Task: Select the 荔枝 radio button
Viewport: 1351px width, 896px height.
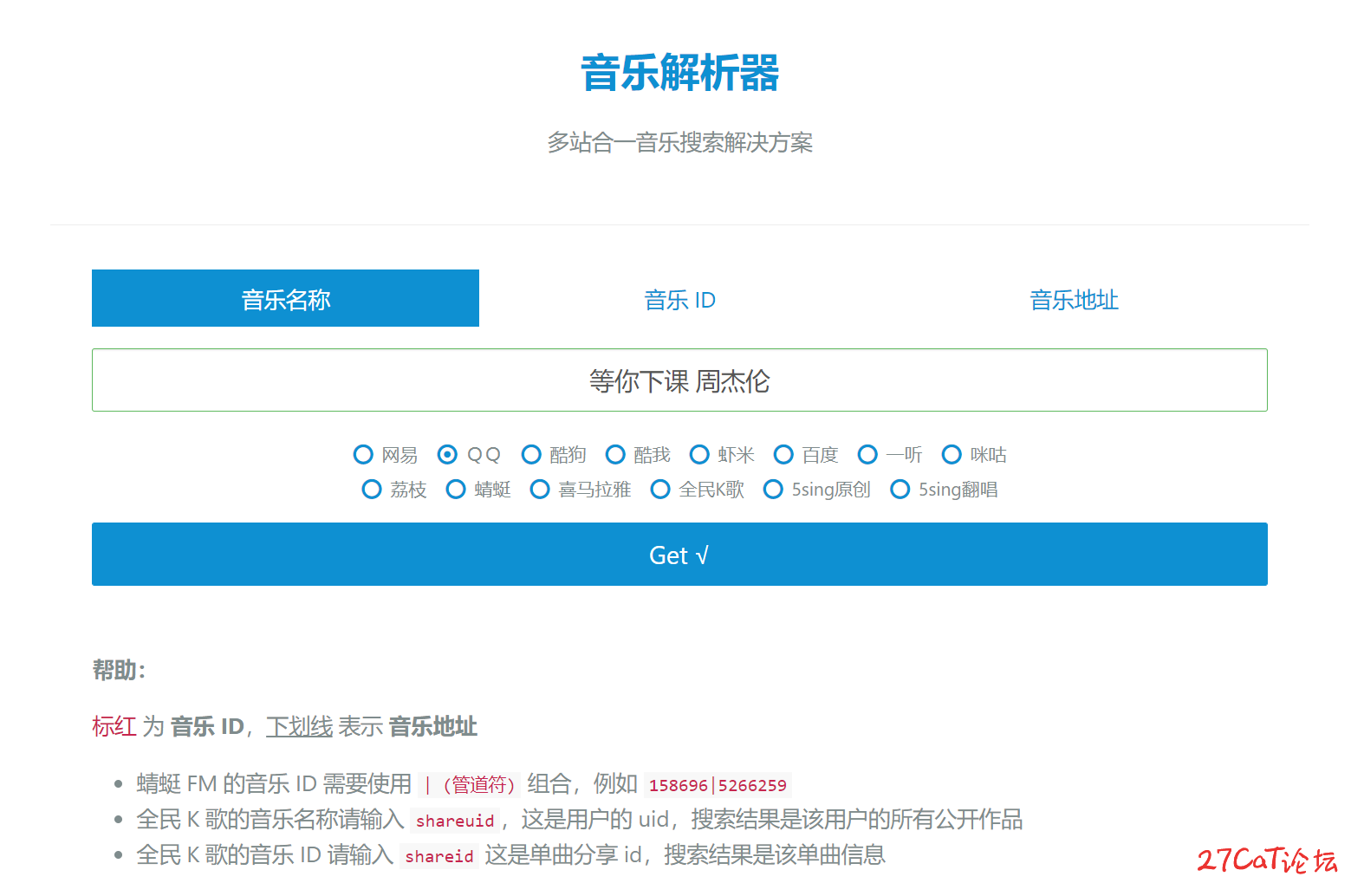Action: (372, 489)
